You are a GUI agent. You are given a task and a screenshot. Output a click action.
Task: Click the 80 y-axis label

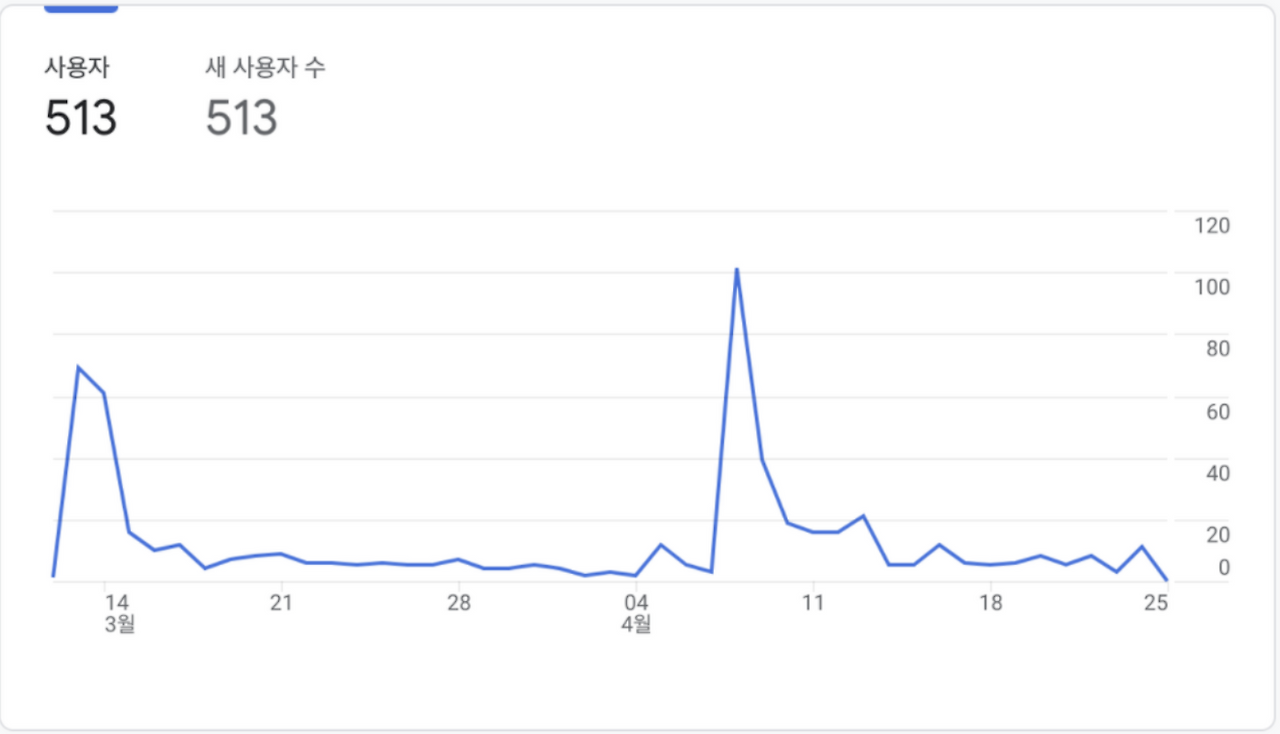1218,349
